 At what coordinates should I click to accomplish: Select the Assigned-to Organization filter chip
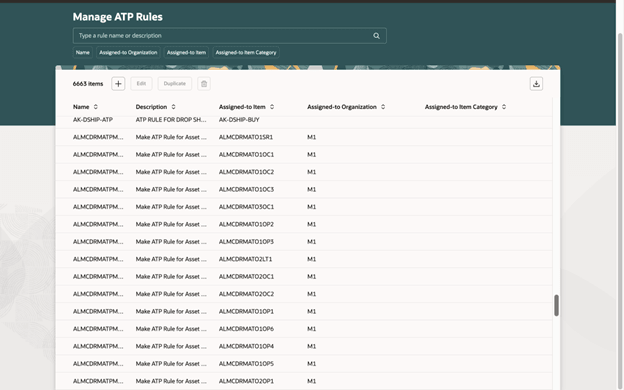[x=128, y=53]
